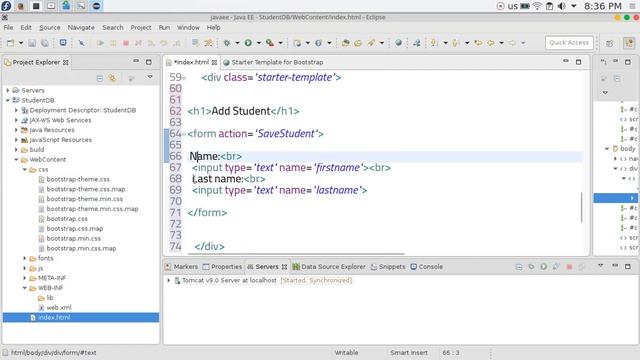Expand the Servers project node

pos(8,90)
